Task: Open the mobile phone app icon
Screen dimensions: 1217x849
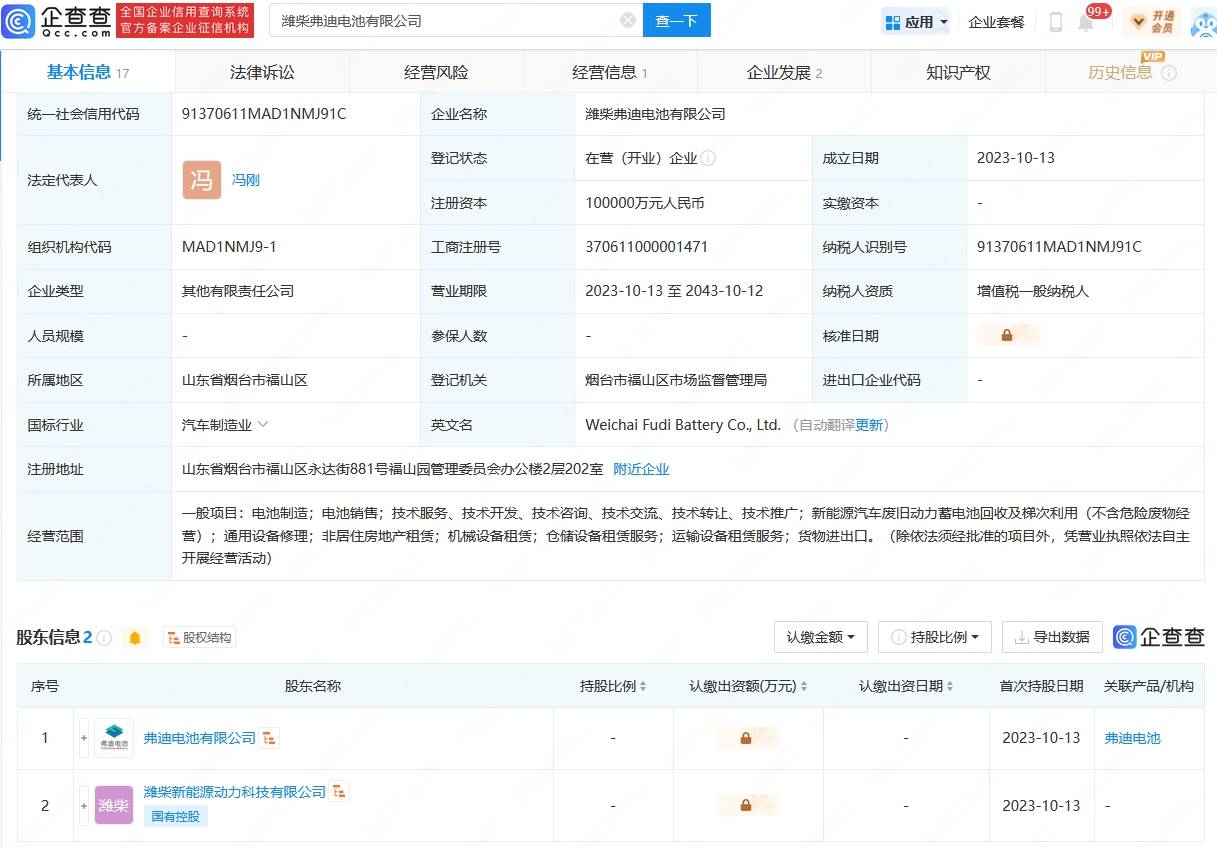Action: coord(1055,21)
